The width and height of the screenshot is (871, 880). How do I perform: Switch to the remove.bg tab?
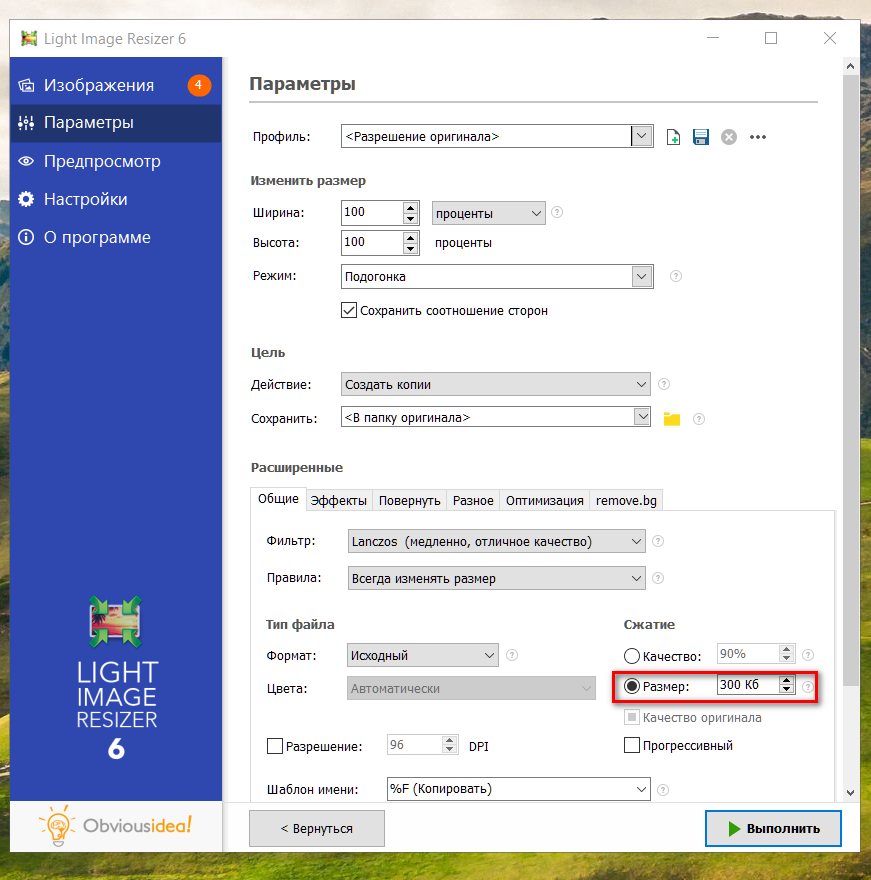tap(626, 501)
